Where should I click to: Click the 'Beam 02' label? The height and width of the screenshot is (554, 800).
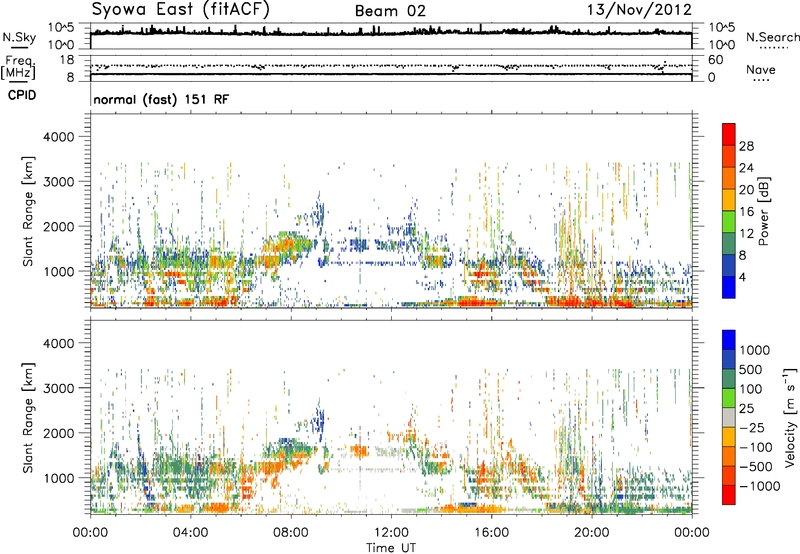(390, 11)
